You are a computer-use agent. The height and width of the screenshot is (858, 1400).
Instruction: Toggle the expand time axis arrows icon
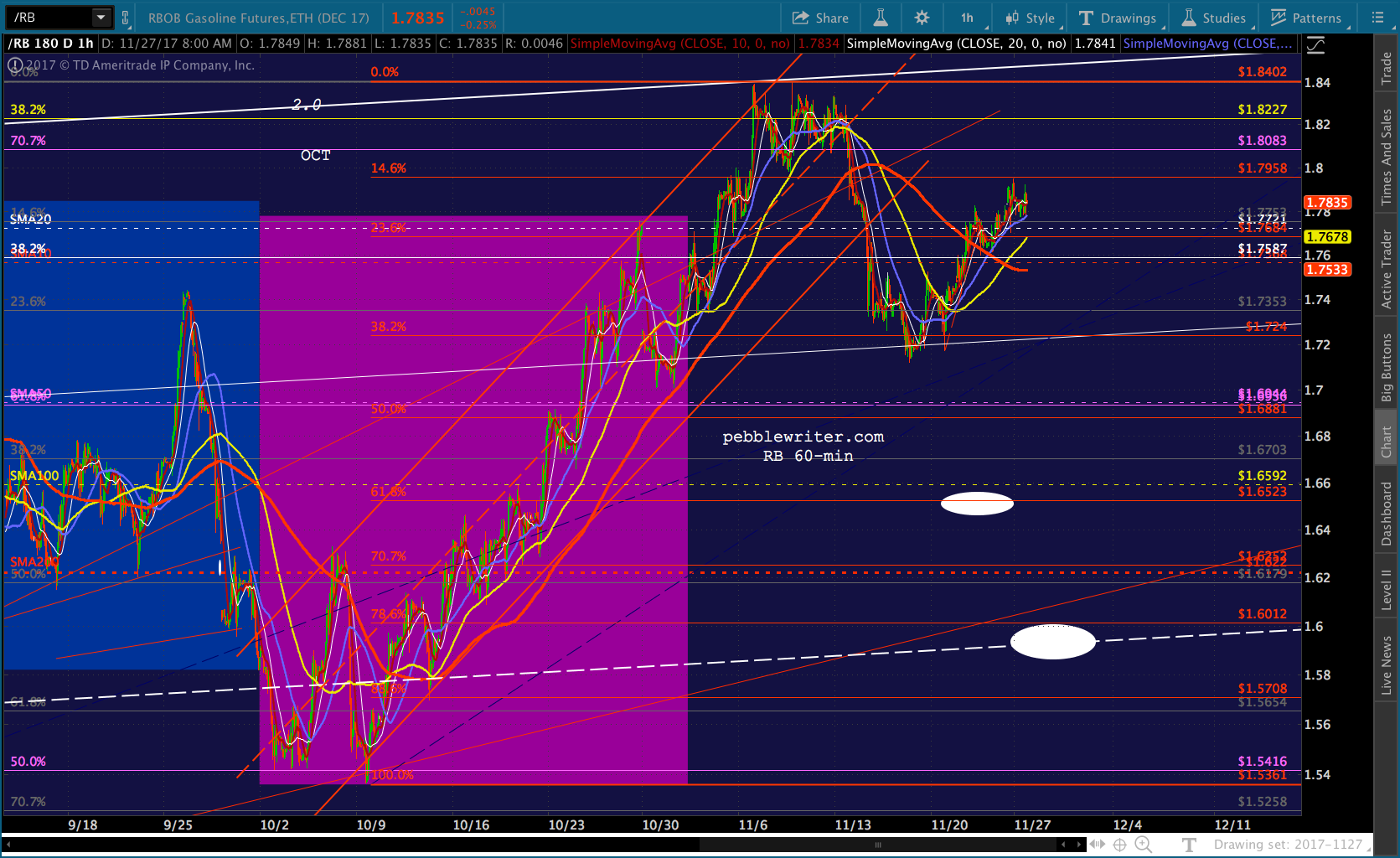[x=1097, y=845]
